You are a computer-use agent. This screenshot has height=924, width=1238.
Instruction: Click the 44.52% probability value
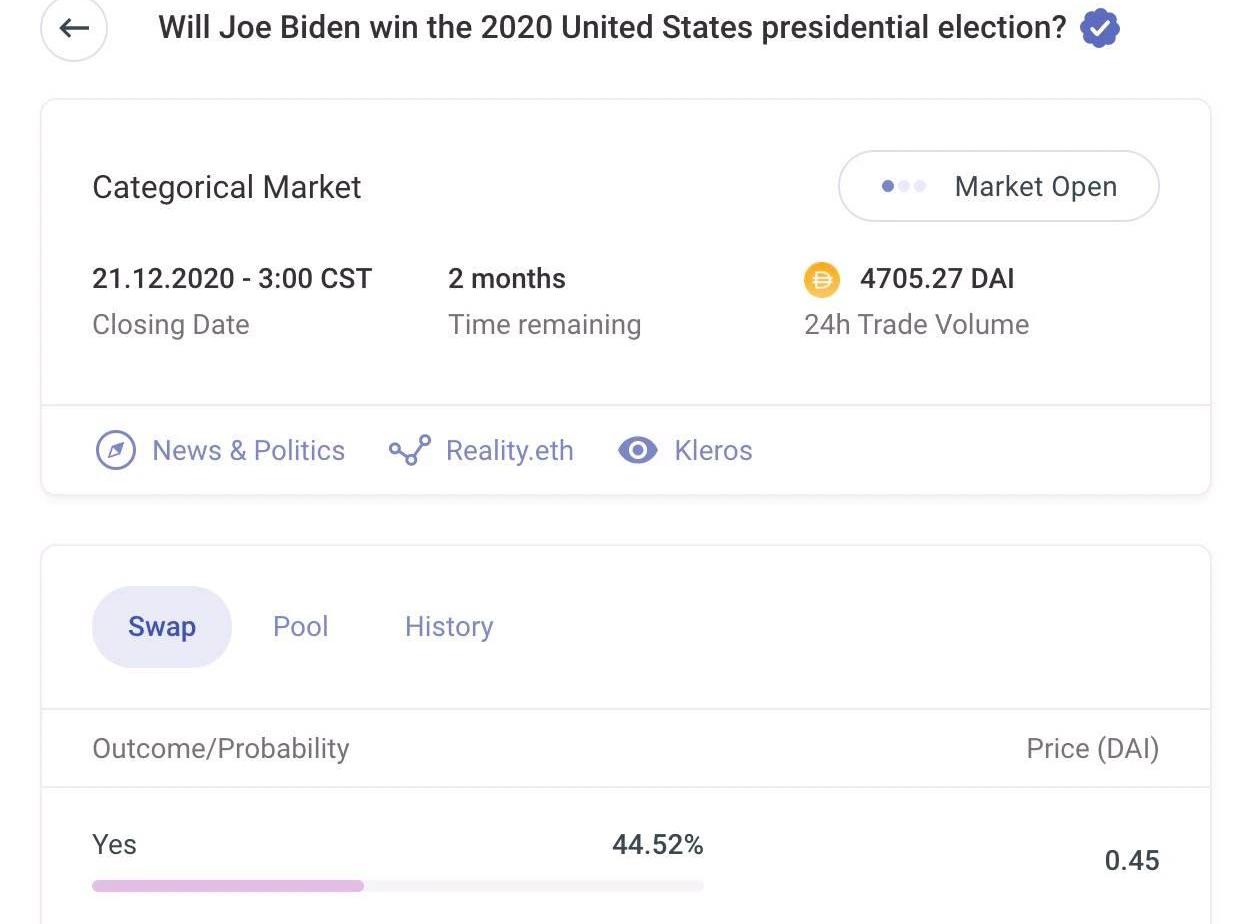tap(657, 845)
